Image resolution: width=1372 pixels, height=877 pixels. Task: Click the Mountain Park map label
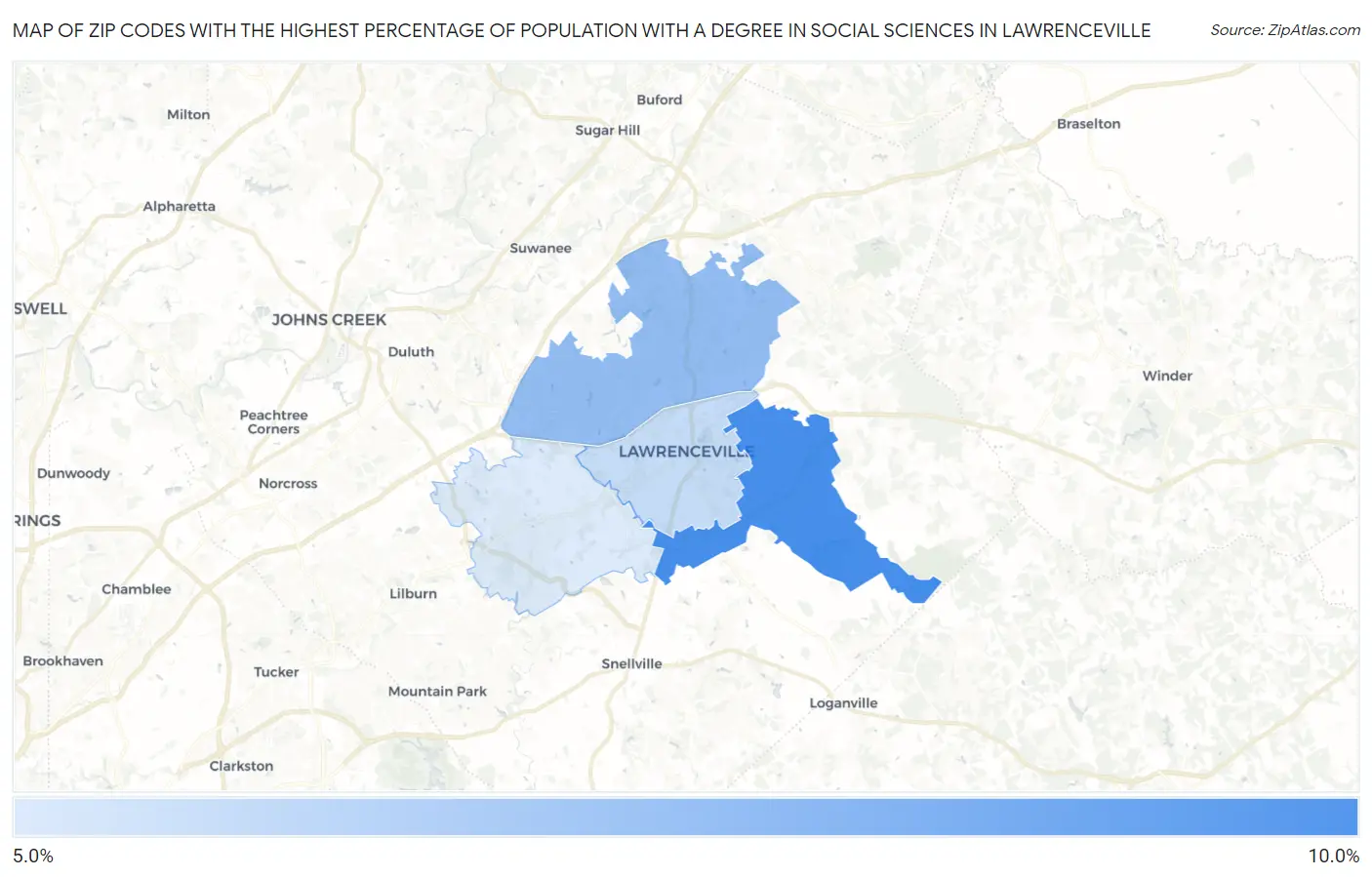tap(438, 691)
